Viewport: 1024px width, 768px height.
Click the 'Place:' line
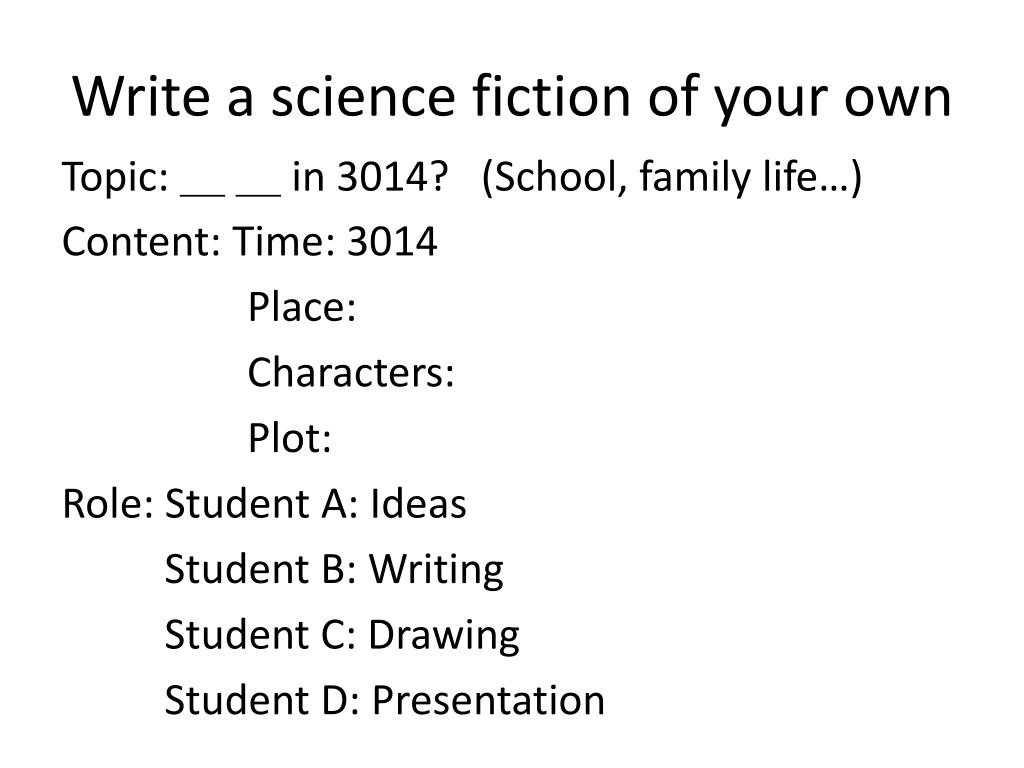tap(302, 307)
